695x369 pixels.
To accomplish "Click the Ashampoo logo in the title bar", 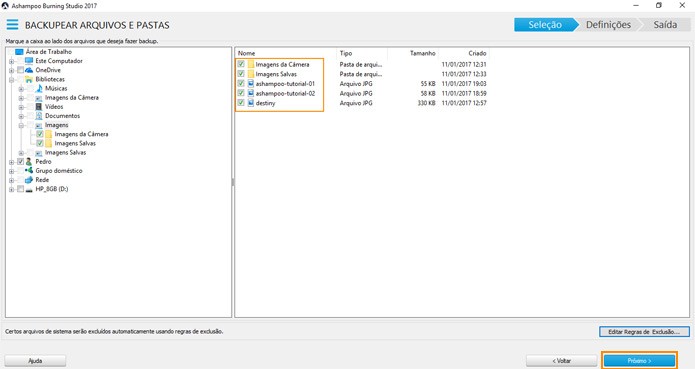I will (x=5, y=6).
